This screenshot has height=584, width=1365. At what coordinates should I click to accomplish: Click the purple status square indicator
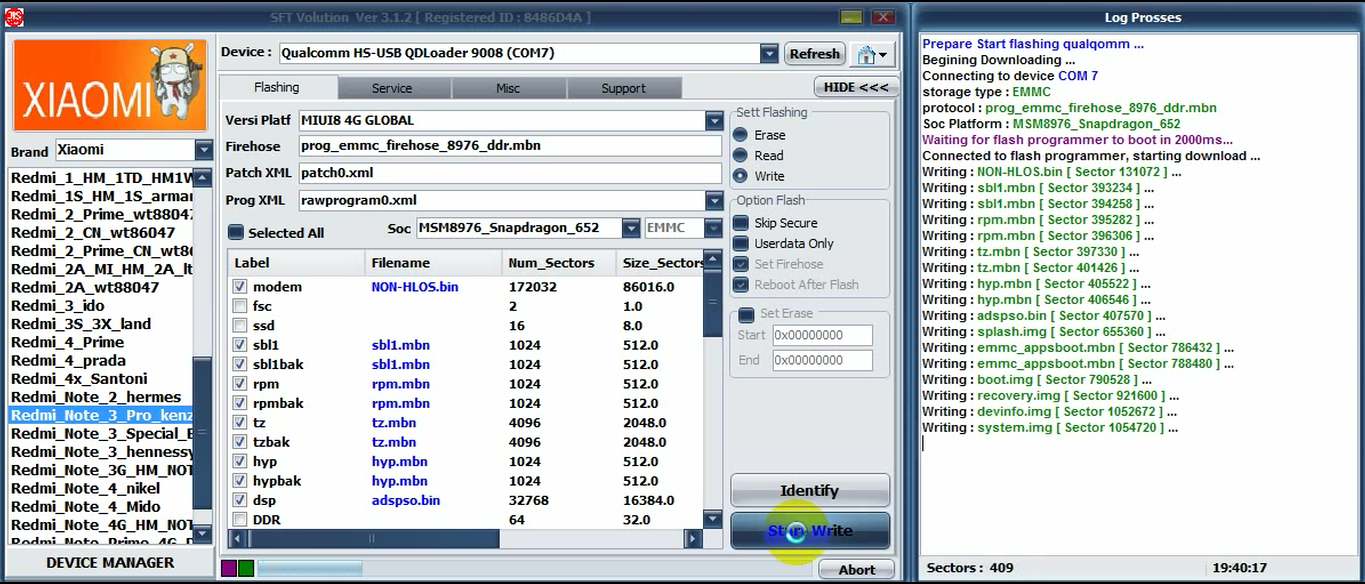point(228,568)
